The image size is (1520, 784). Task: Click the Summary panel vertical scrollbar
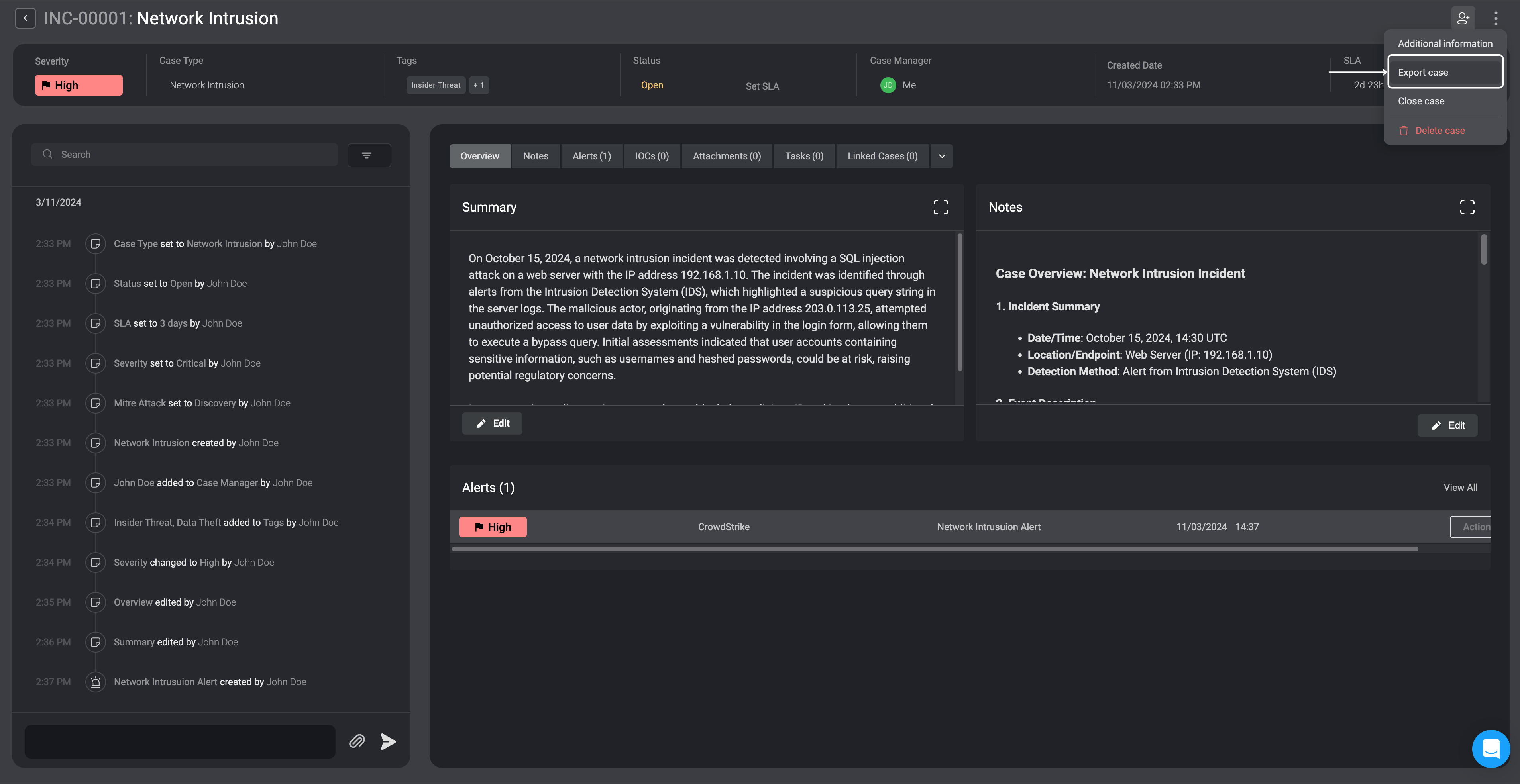coord(959,303)
